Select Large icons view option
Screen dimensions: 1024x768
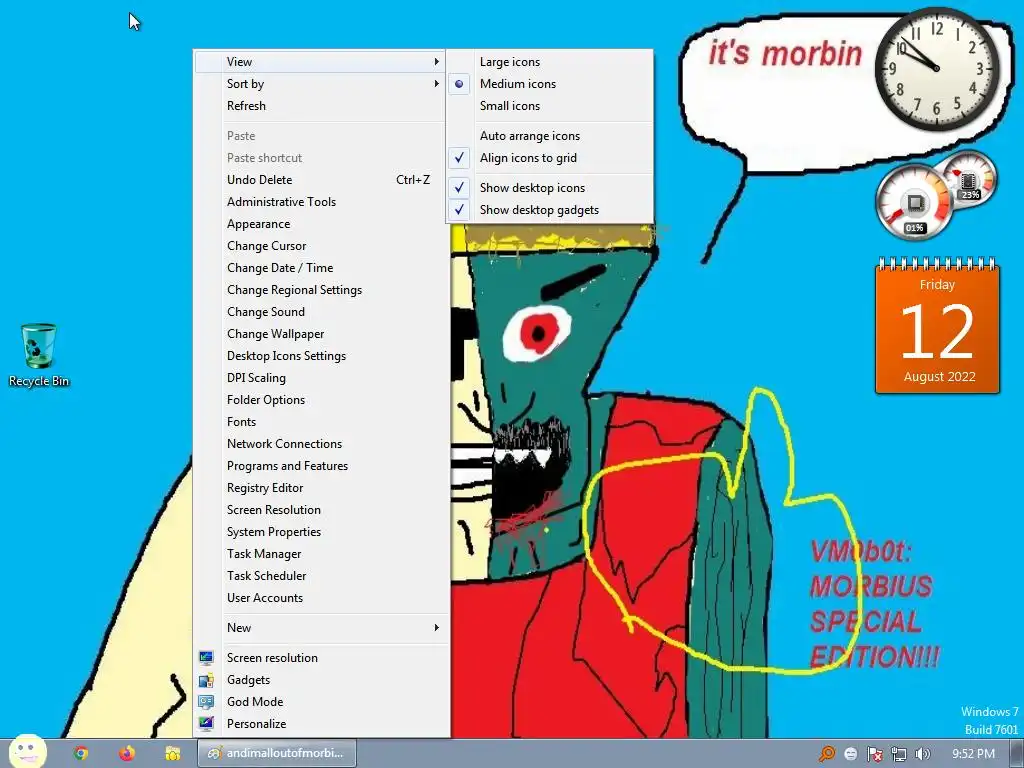[549, 62]
